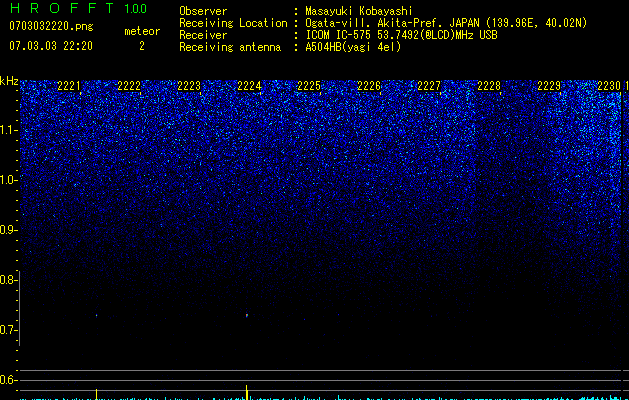
Task: Click the 2221 time marker
Action: (69, 86)
